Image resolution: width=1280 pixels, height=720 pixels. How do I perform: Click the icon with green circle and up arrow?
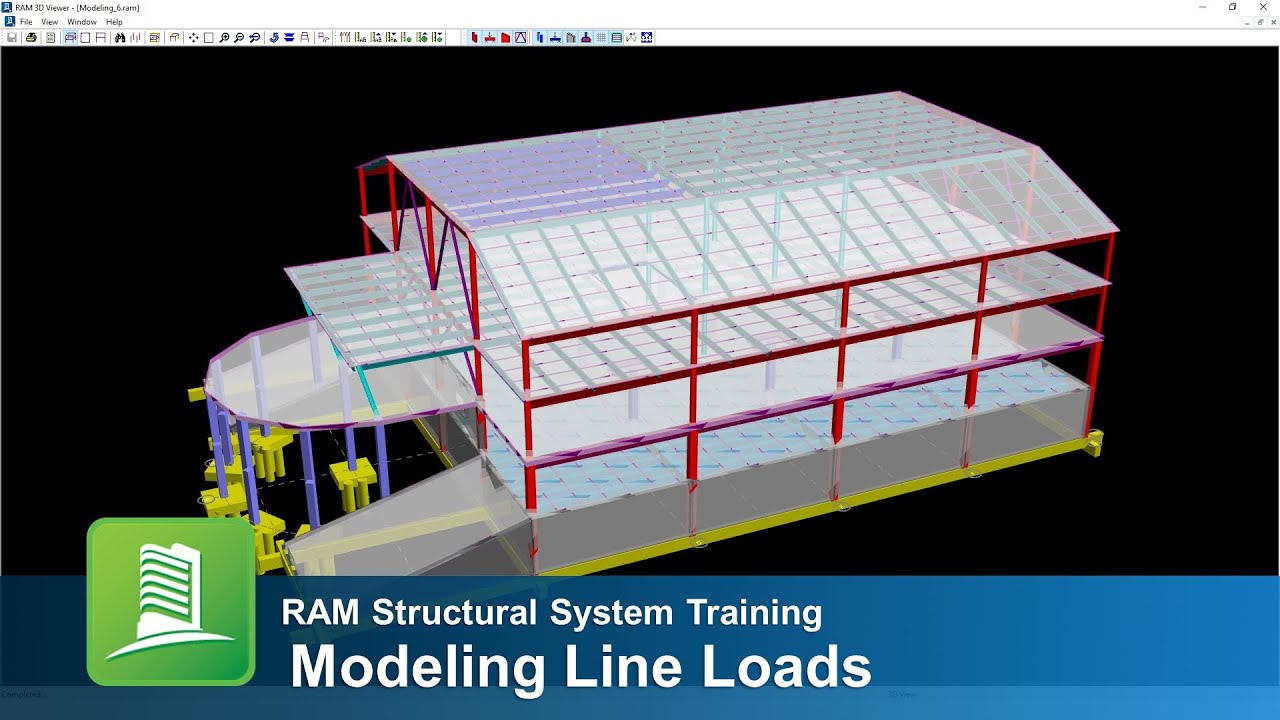[x=424, y=38]
